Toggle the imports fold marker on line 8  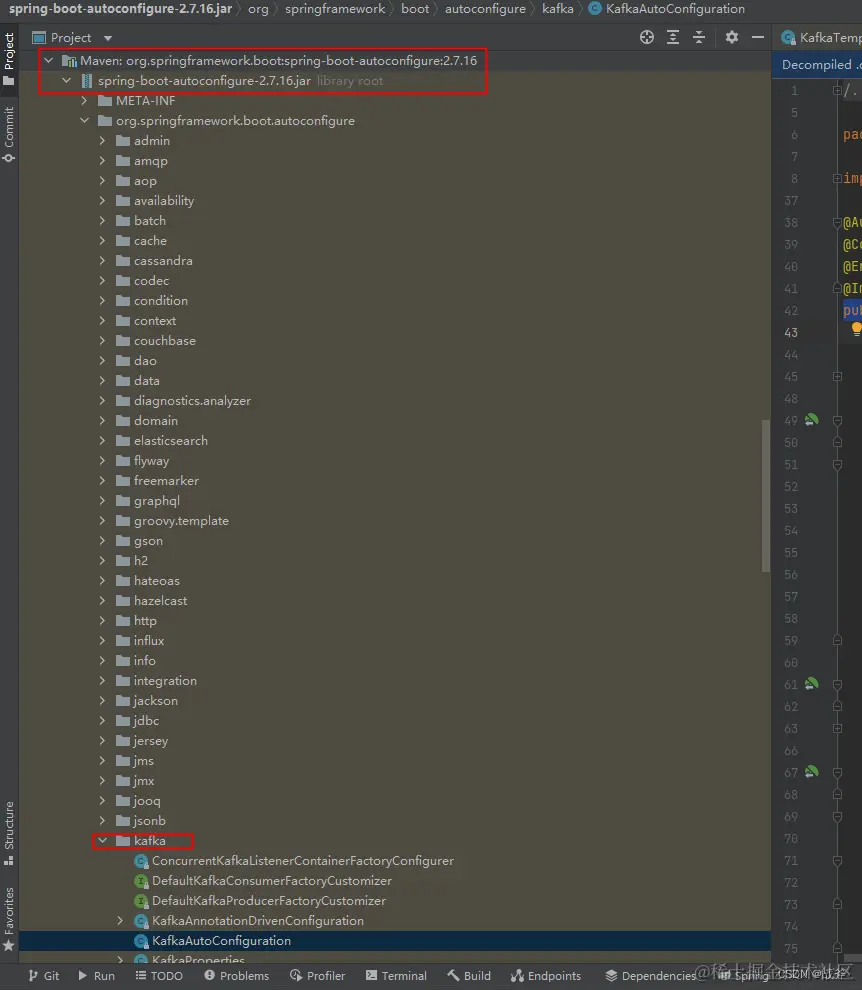[837, 179]
